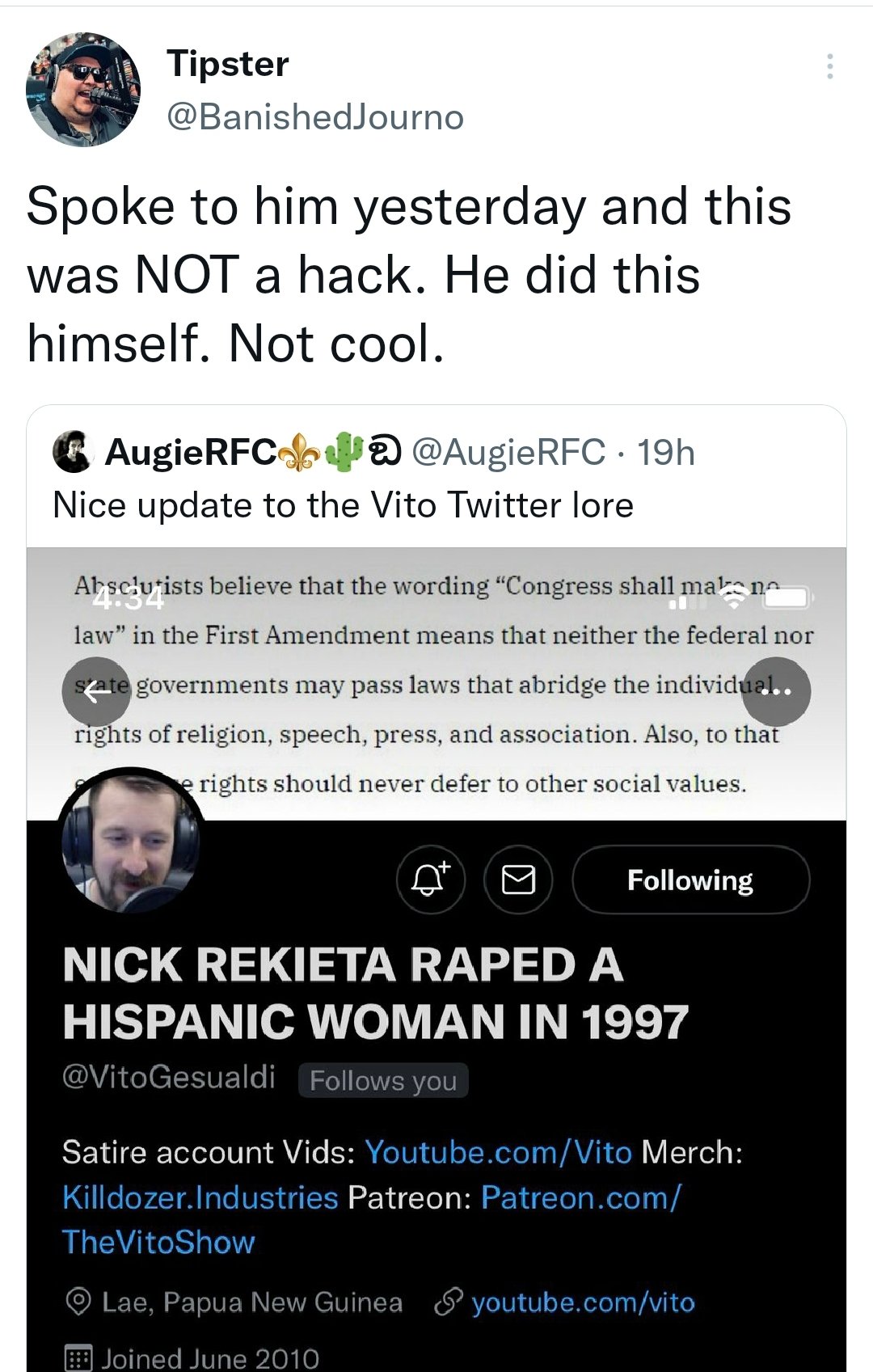This screenshot has height=1372, width=873.
Task: Tap the profile photo with headphones
Action: pyautogui.click(x=131, y=841)
